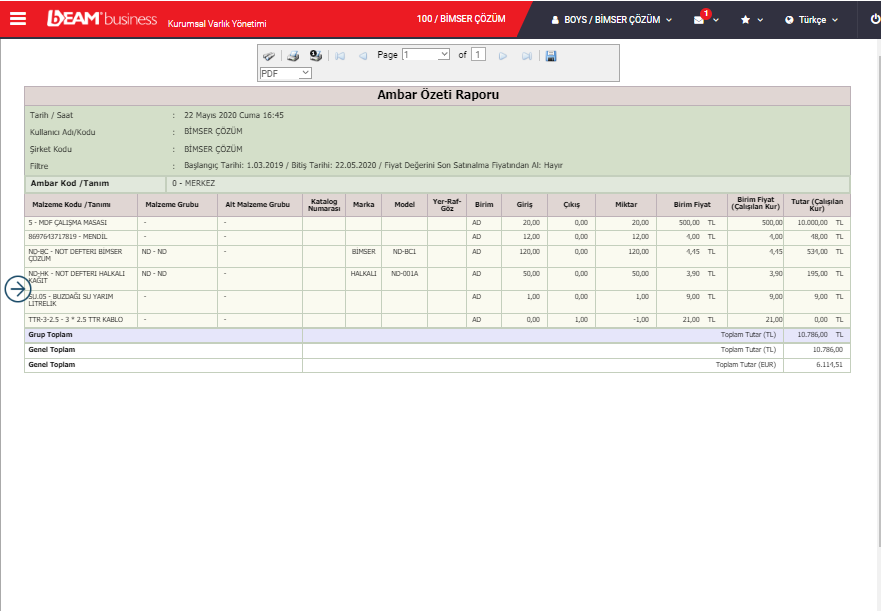Go to previous report page
This screenshot has height=611, width=881.
[362, 56]
